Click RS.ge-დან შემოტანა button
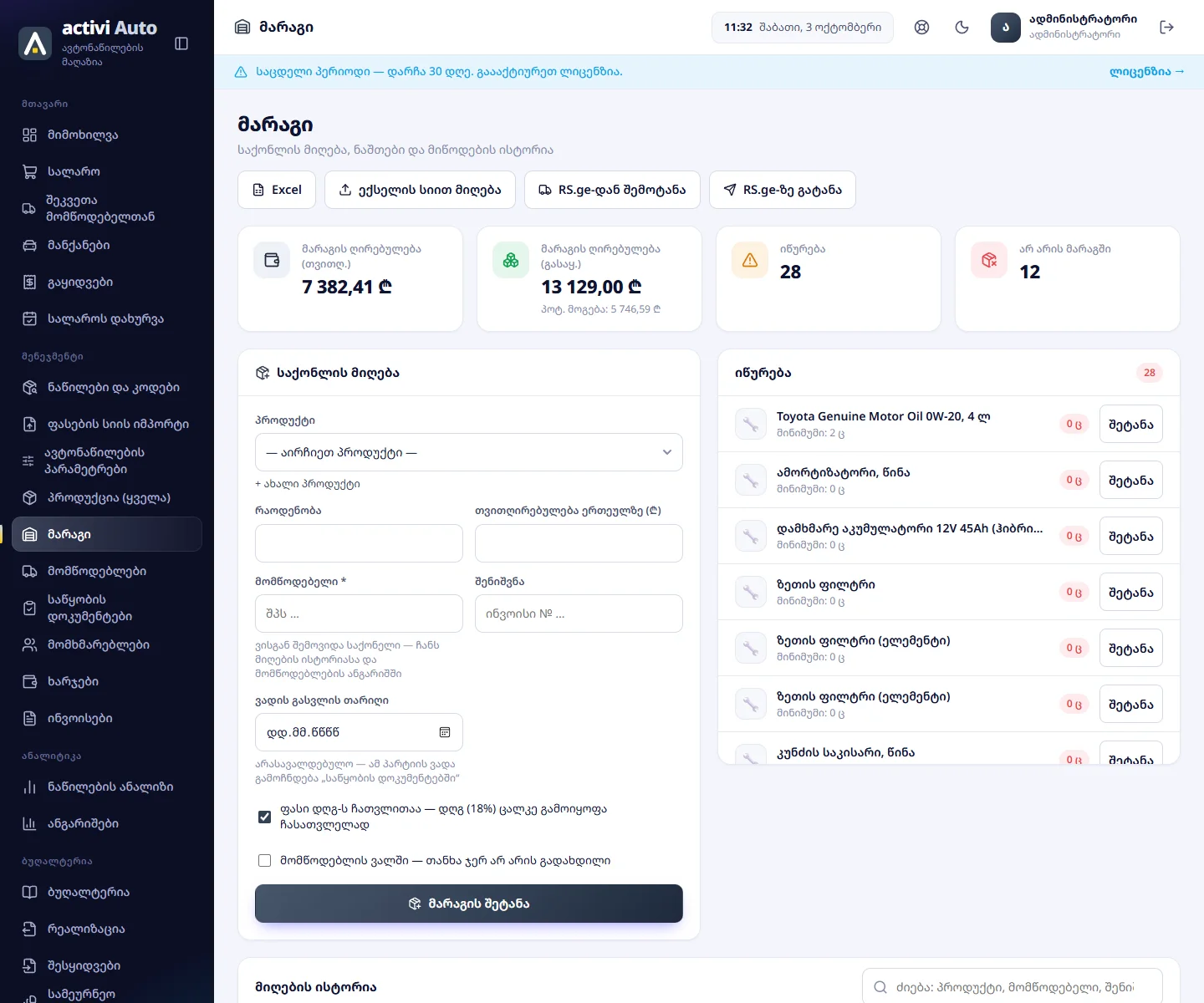1204x1003 pixels. 612,190
